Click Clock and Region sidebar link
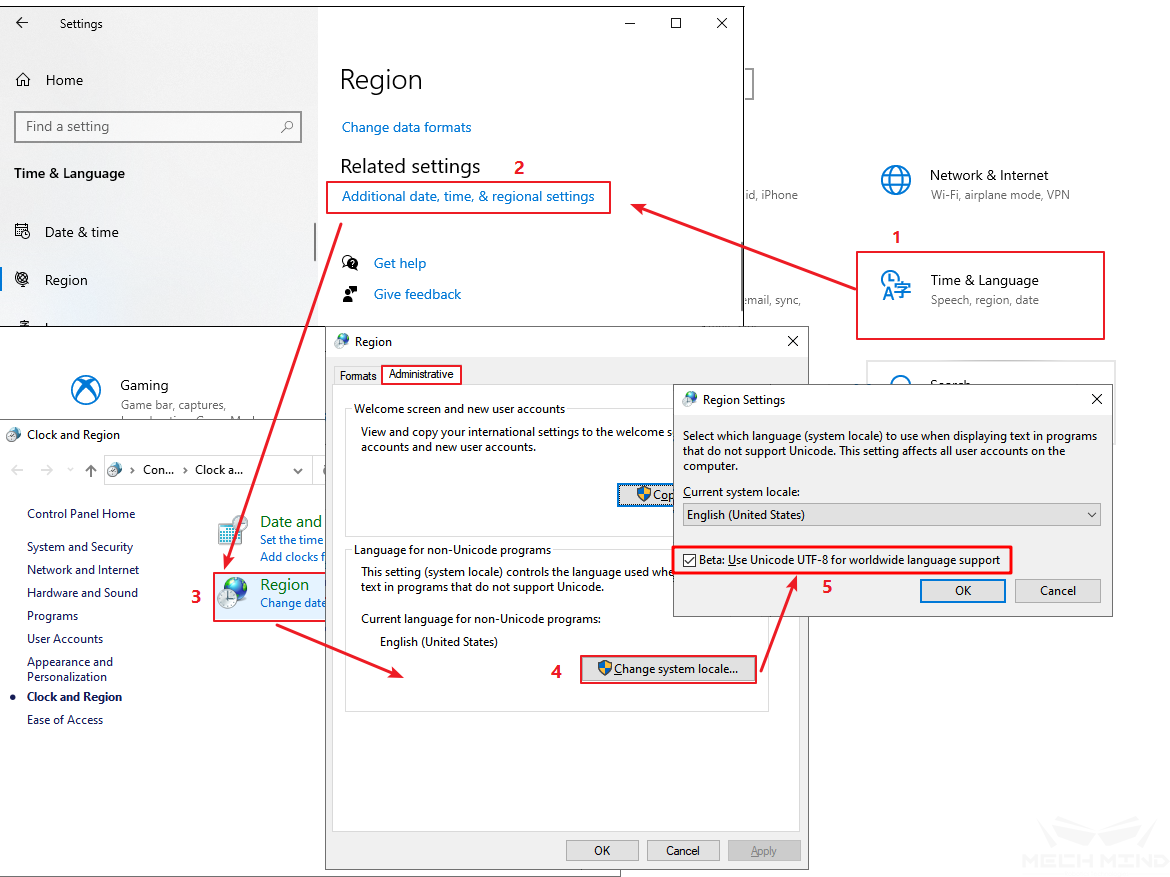The height and width of the screenshot is (877, 1170). coord(75,696)
